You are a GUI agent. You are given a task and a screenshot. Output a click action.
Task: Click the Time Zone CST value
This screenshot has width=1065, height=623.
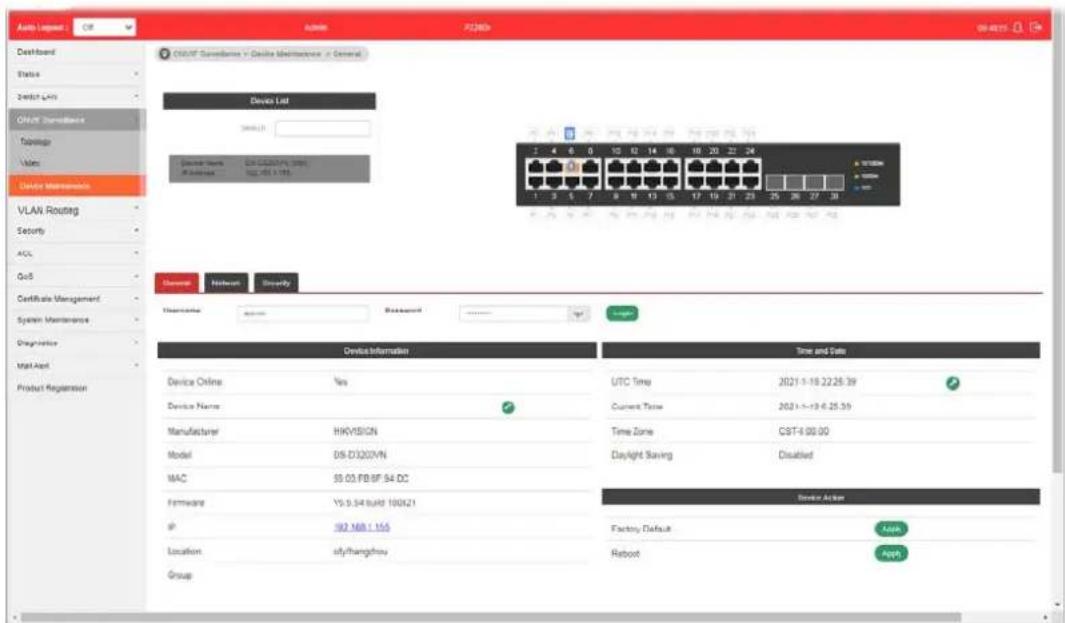click(x=804, y=431)
